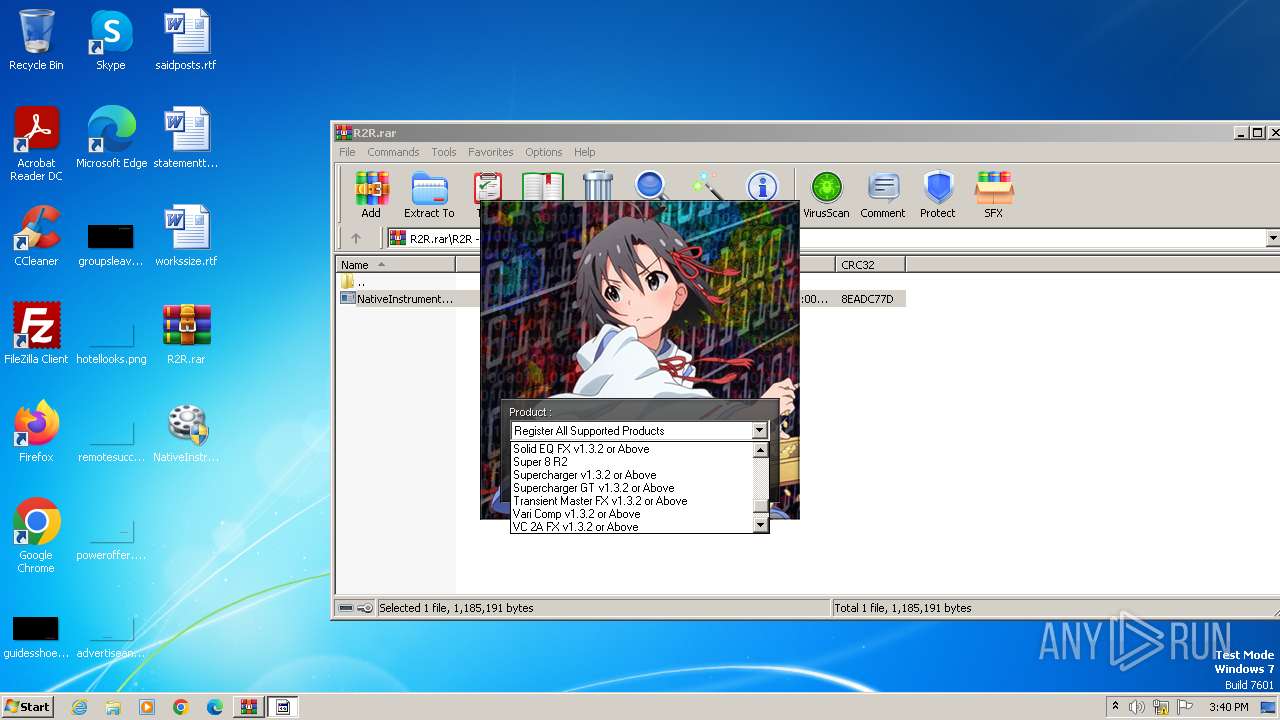Open the Favorites menu

click(x=491, y=152)
